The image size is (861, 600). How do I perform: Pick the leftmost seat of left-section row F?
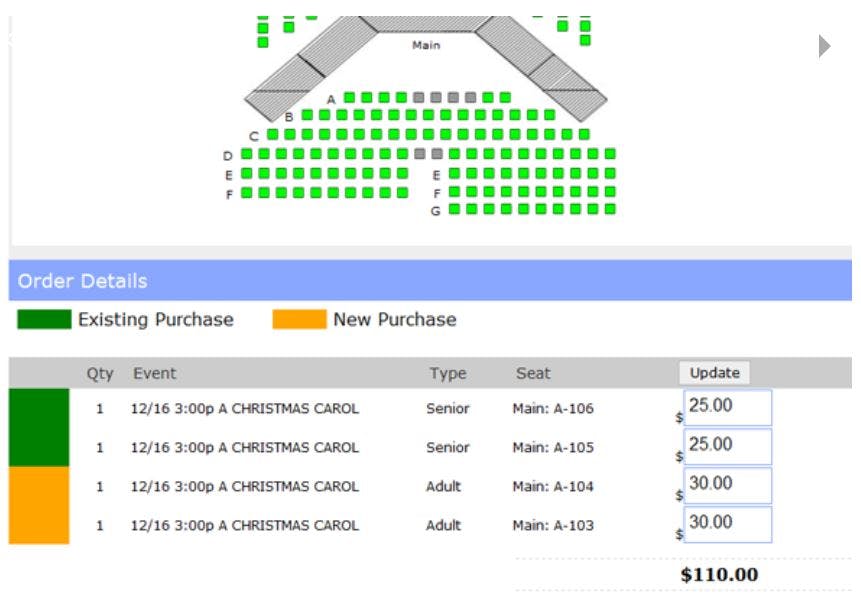point(246,192)
